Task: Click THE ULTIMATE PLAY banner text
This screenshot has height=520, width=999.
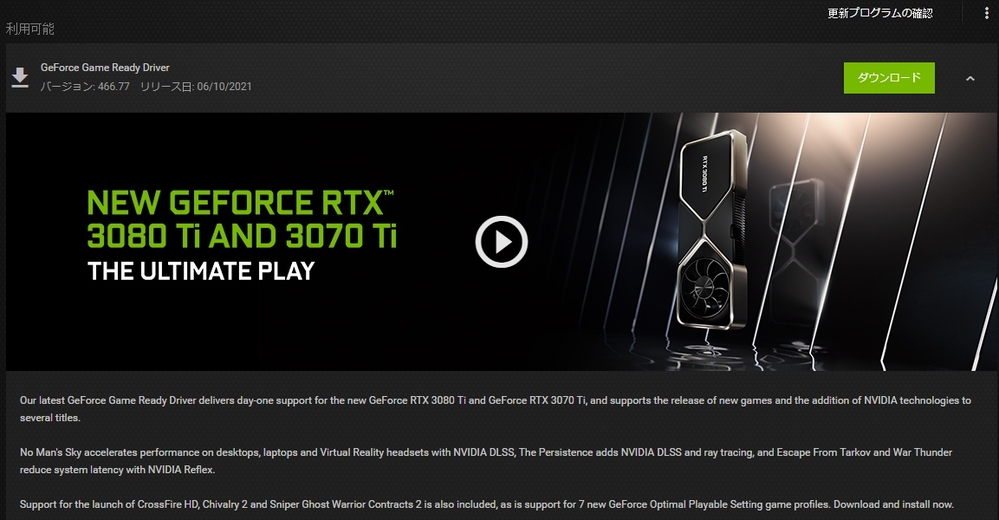Action: 201,271
